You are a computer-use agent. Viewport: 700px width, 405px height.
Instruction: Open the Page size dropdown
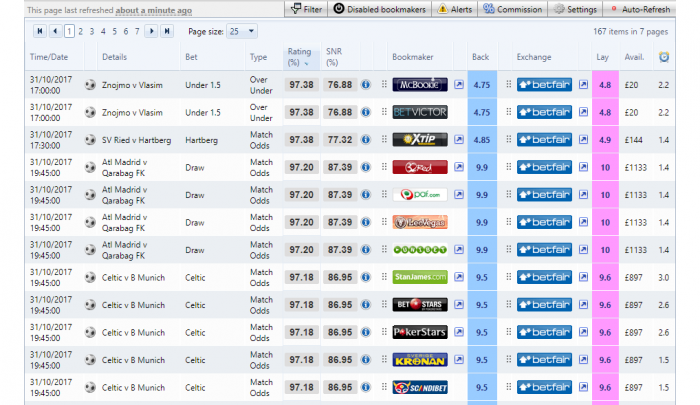coord(242,31)
